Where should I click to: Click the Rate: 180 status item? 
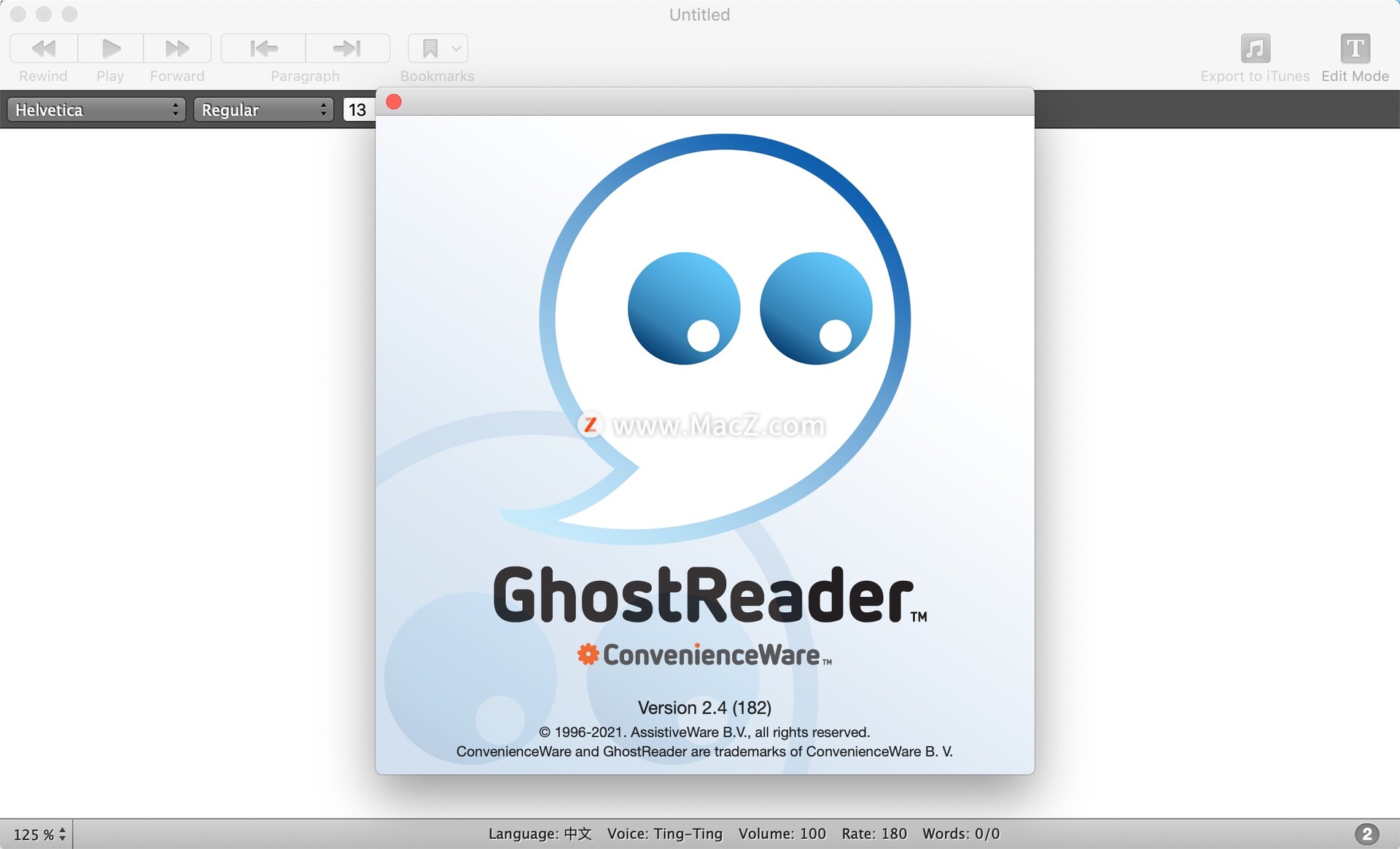pyautogui.click(x=874, y=834)
